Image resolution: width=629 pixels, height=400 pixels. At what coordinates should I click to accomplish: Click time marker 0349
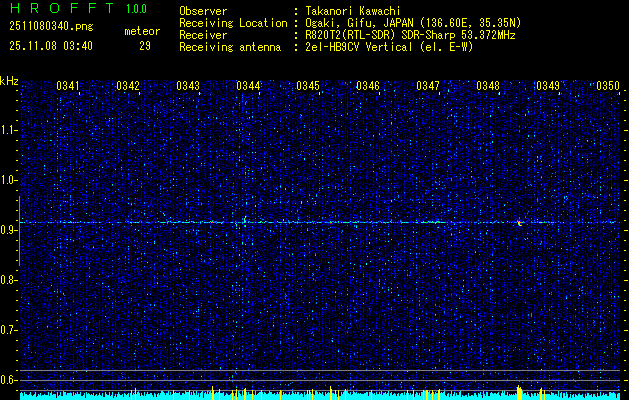coord(548,86)
